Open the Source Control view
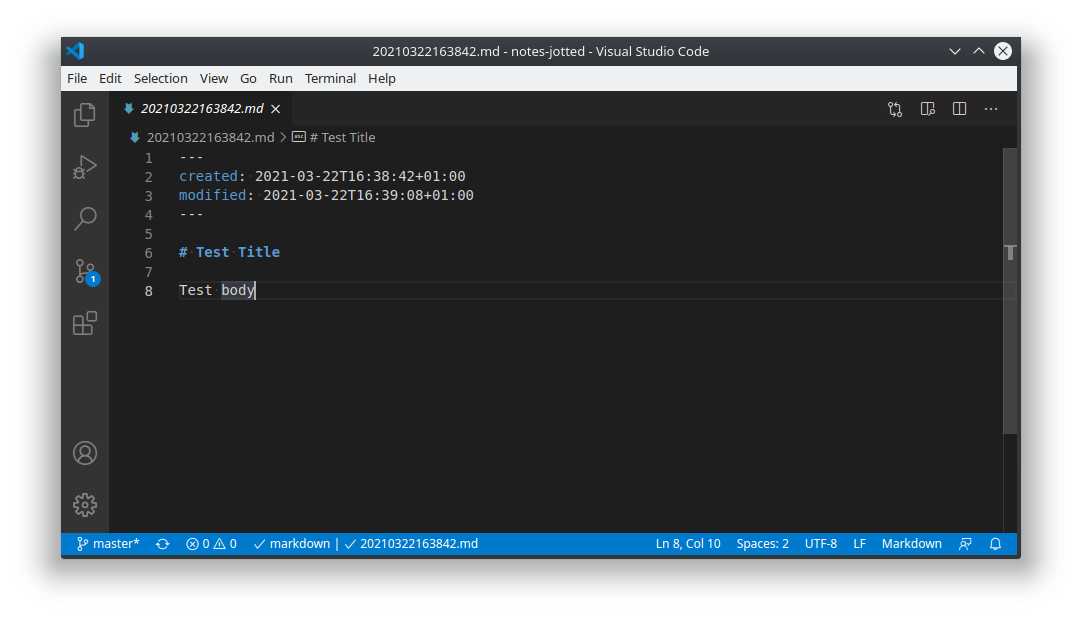 (x=84, y=270)
